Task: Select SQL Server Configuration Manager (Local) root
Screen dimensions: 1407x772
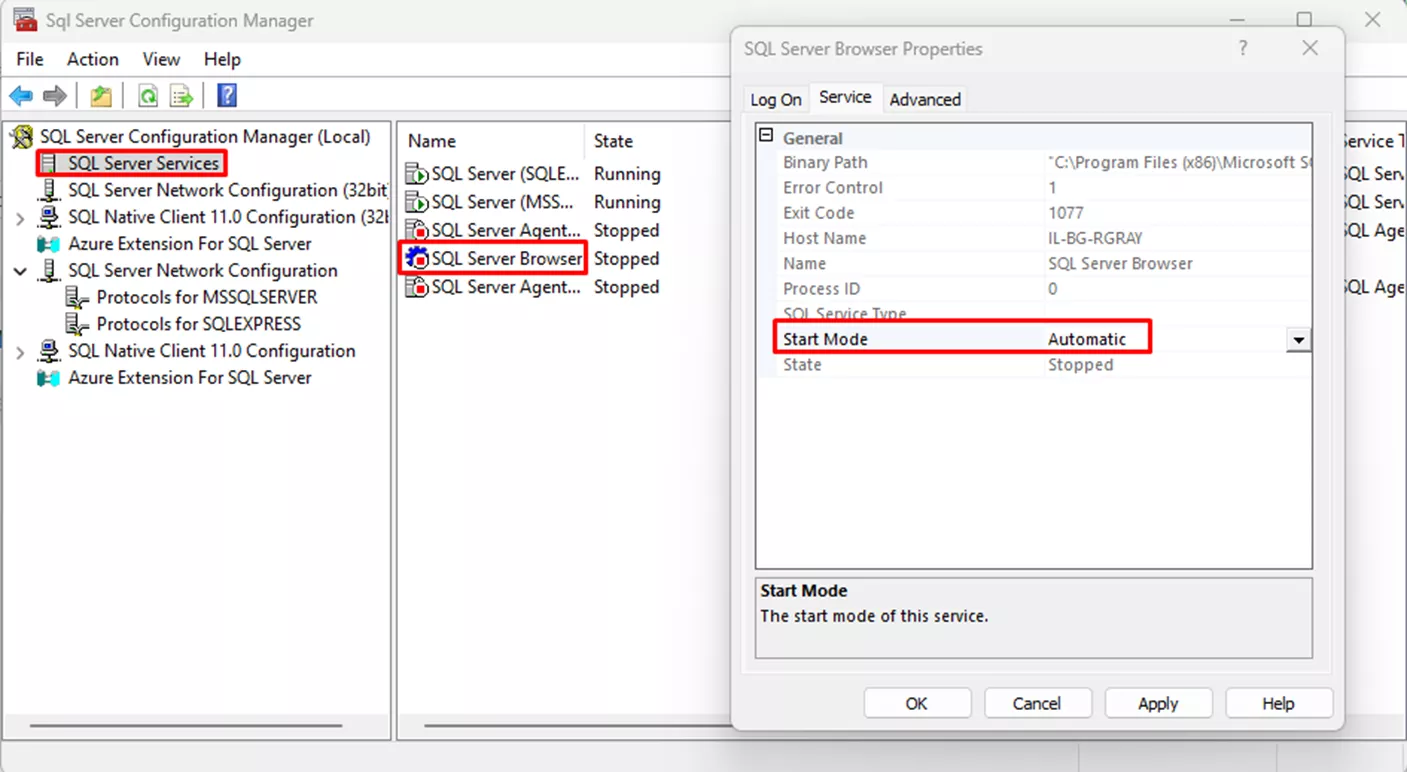Action: (205, 137)
